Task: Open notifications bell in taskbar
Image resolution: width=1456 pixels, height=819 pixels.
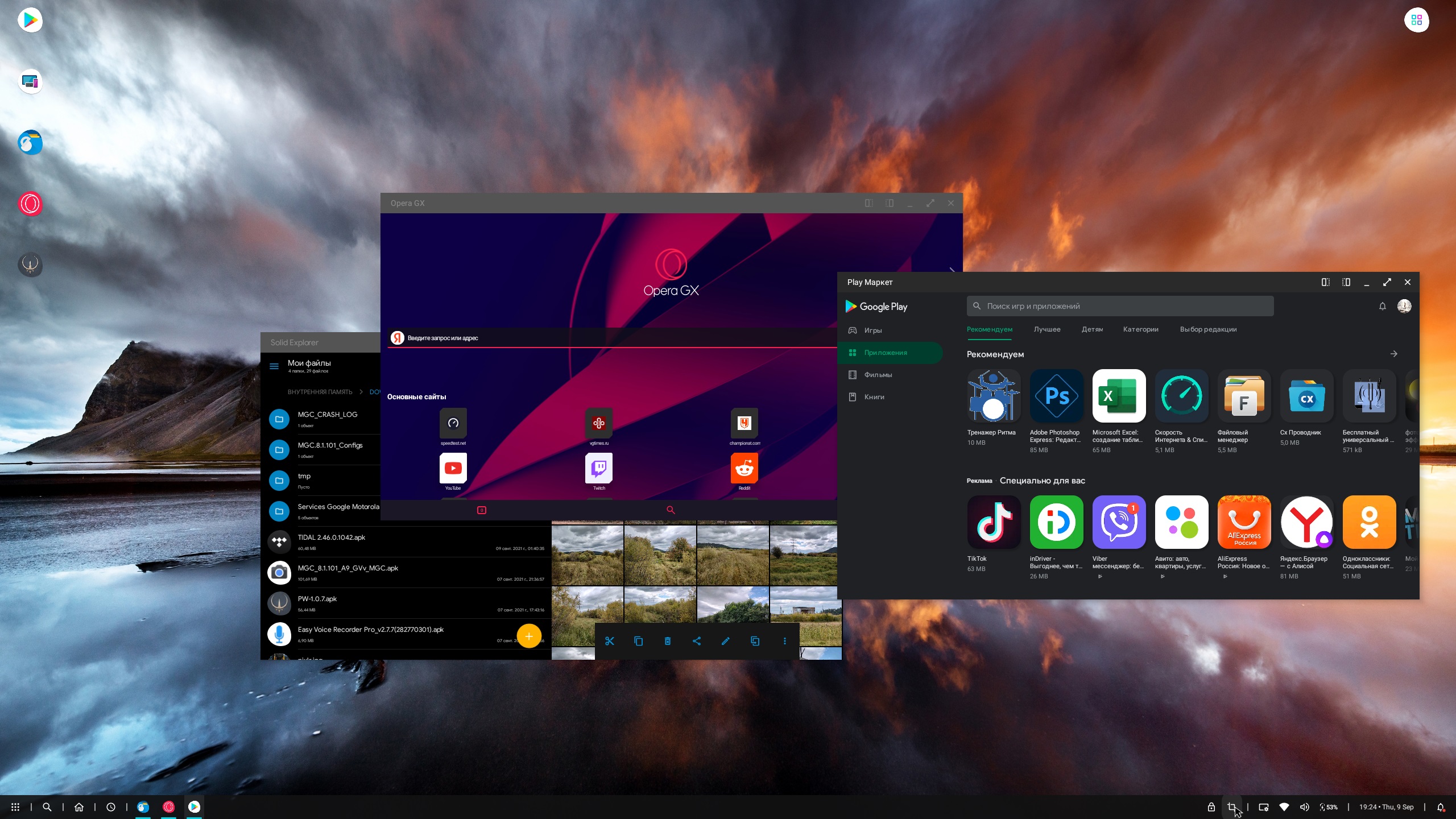Action: coord(1441,807)
